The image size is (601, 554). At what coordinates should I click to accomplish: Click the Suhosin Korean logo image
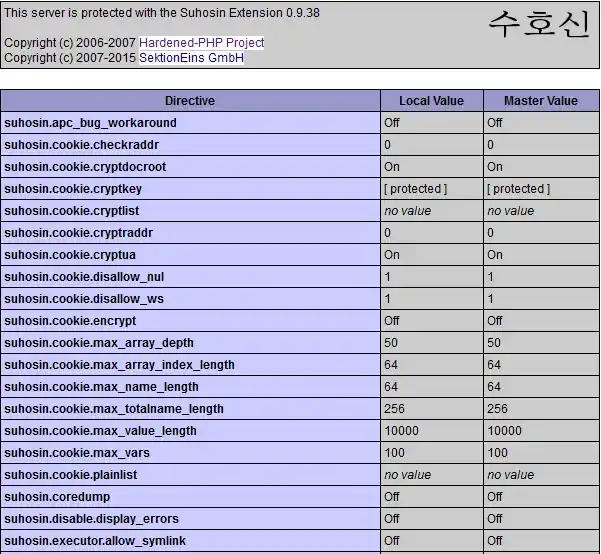click(x=539, y=24)
